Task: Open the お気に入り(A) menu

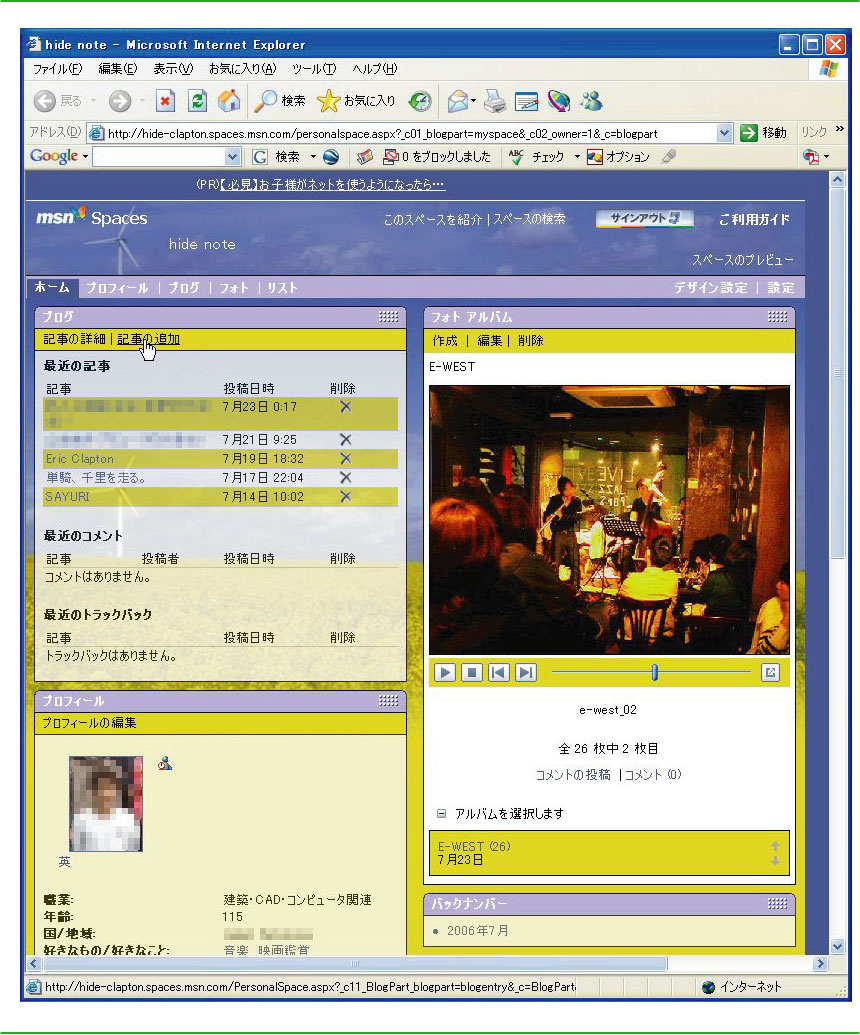Action: (x=242, y=69)
